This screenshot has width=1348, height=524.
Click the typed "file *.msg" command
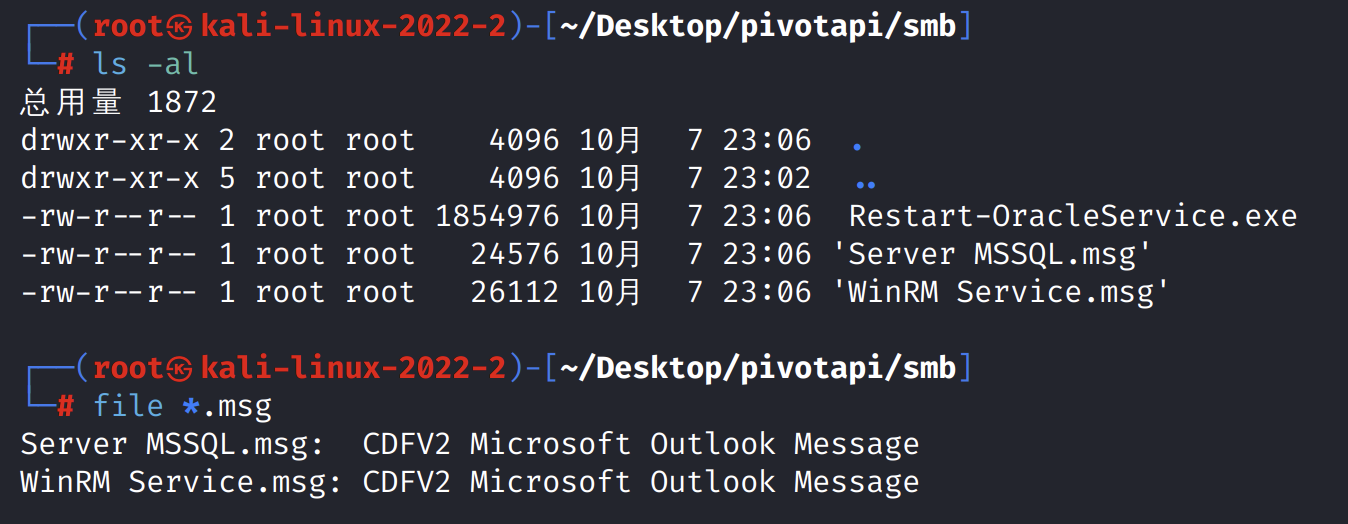pyautogui.click(x=182, y=406)
